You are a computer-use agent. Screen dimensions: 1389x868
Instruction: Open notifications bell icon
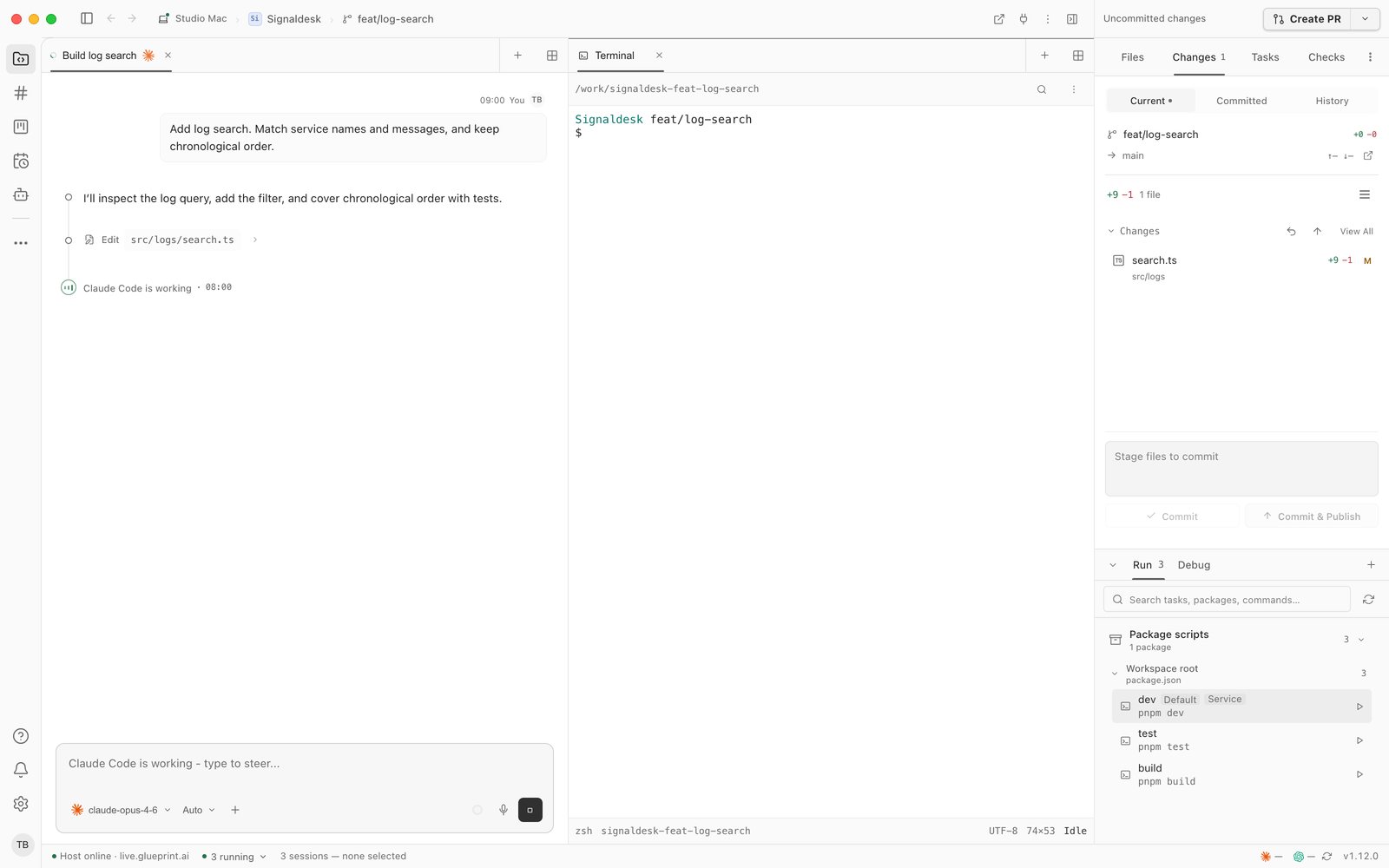tap(21, 770)
